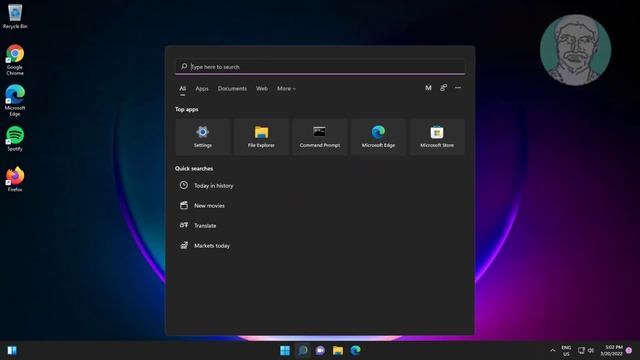Click the search magnifier icon in search box
640x360 pixels.
tap(184, 66)
